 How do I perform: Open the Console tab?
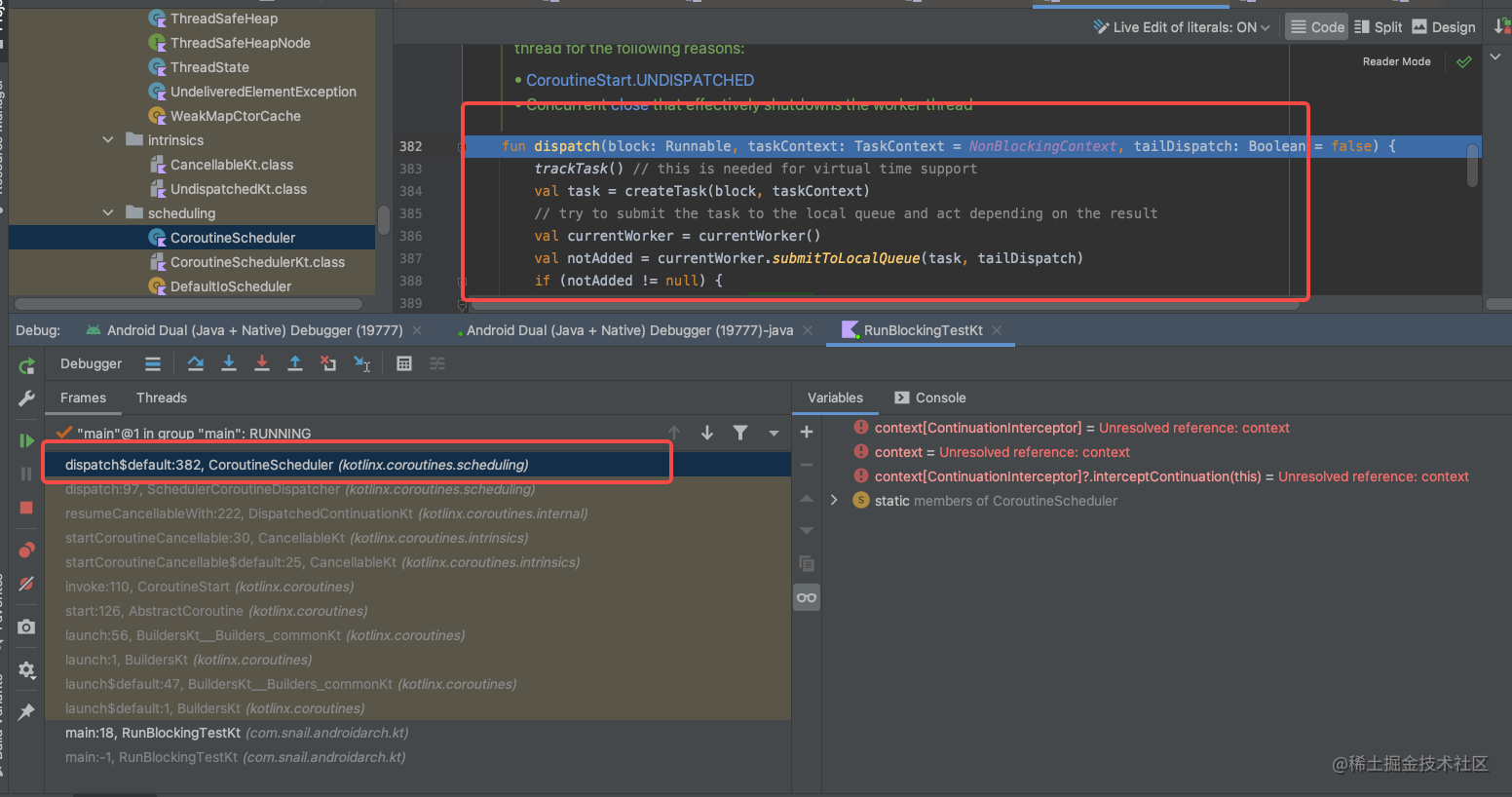pos(930,398)
